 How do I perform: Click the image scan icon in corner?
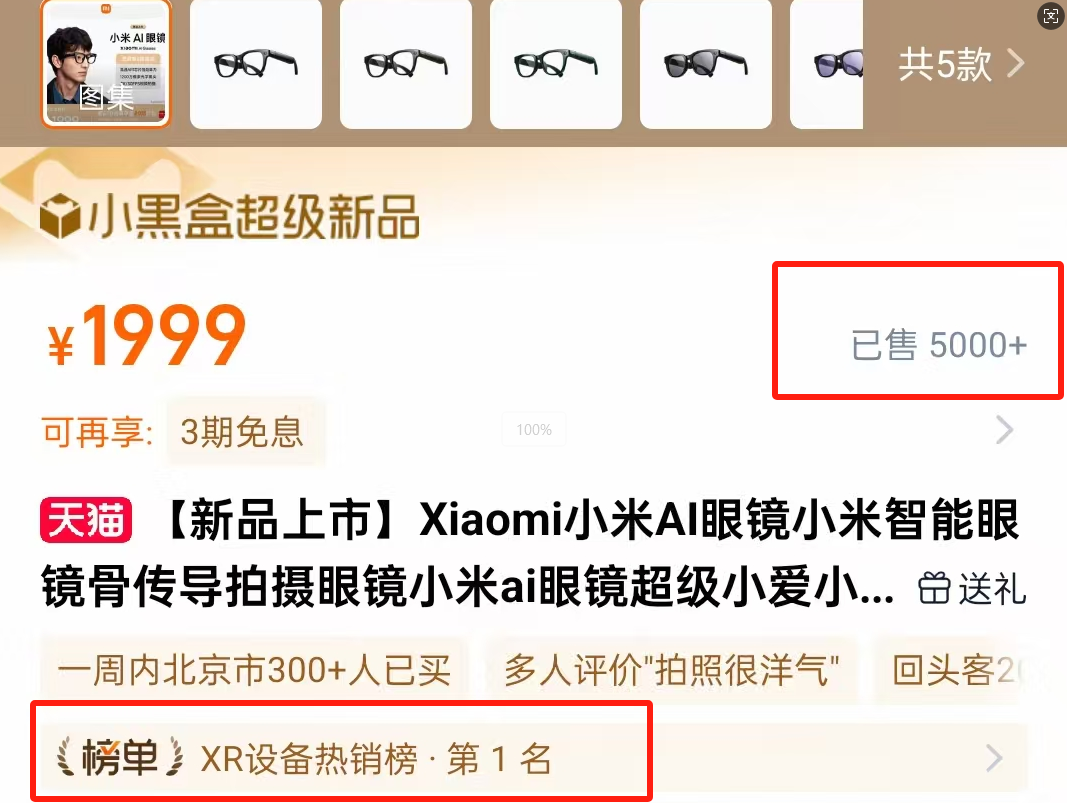1051,16
